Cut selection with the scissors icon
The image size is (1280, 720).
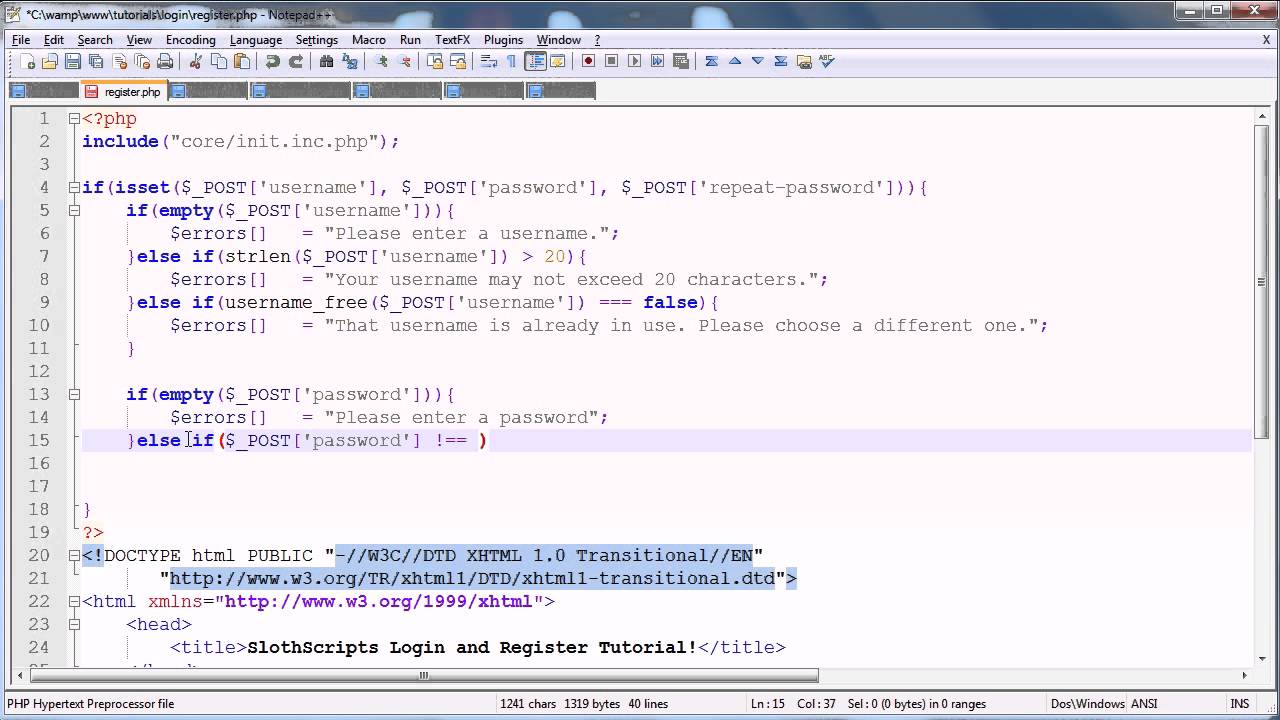(195, 61)
